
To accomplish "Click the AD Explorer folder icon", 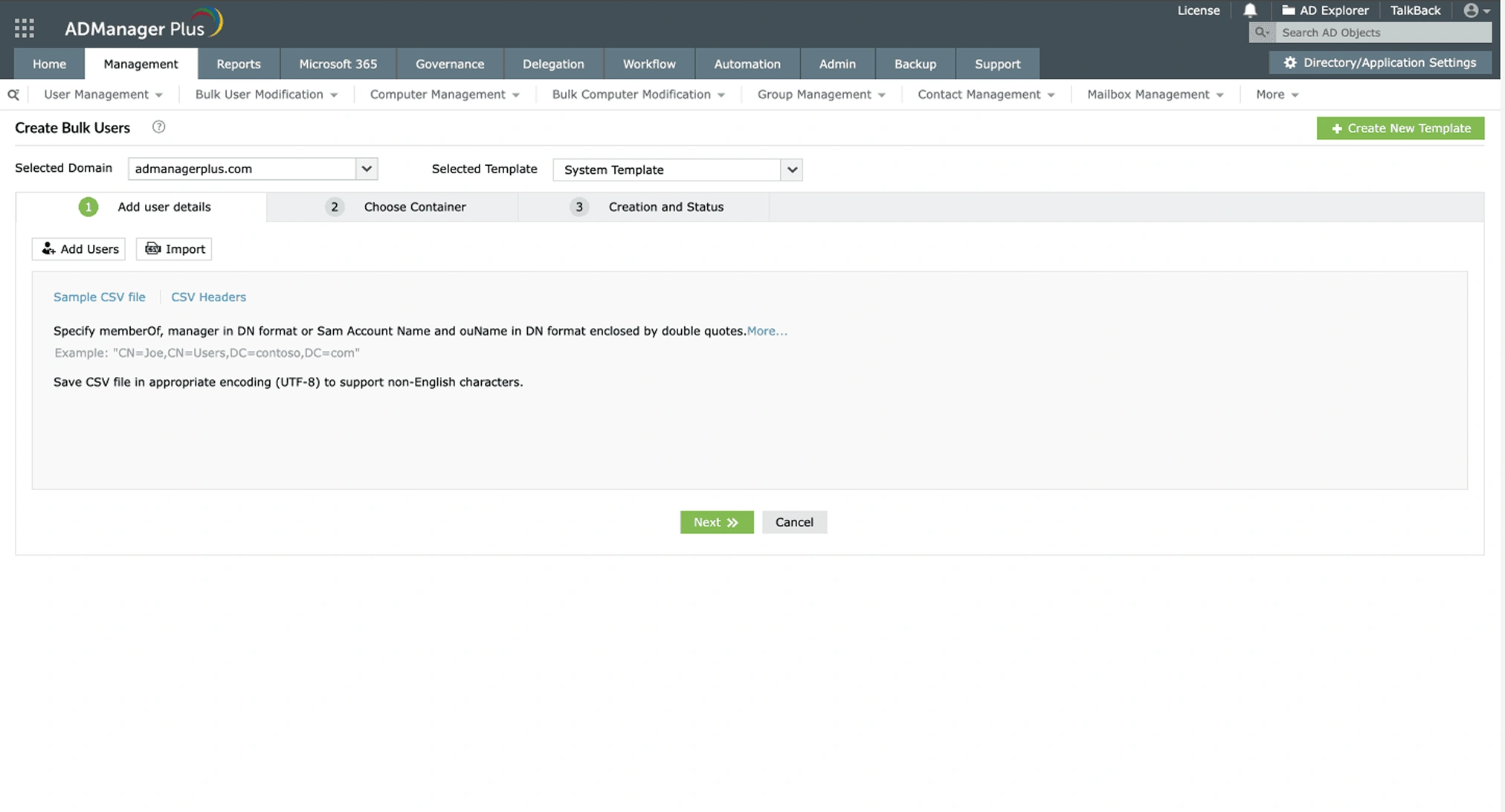I will (x=1289, y=10).
